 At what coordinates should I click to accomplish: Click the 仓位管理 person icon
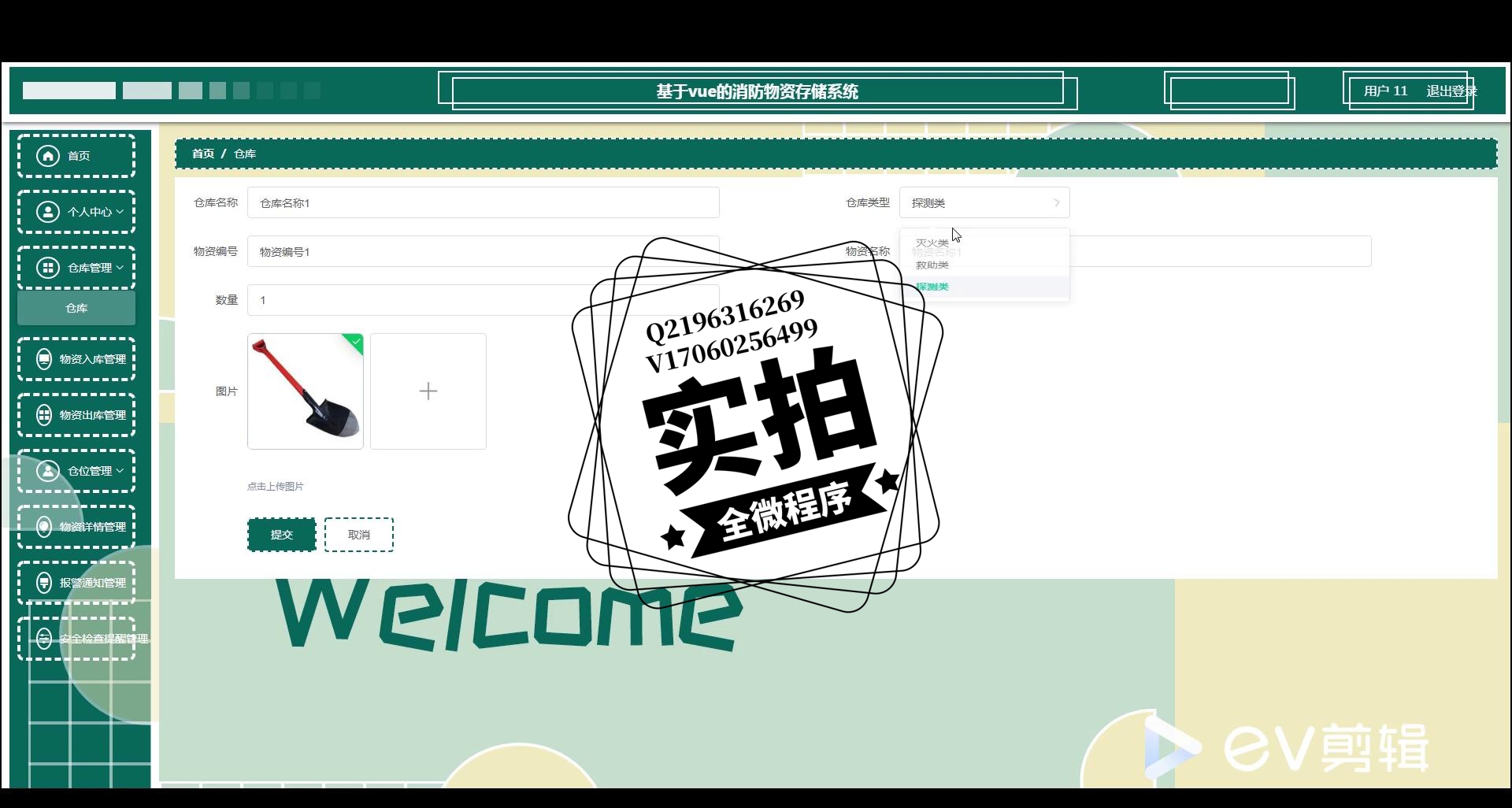click(x=48, y=471)
